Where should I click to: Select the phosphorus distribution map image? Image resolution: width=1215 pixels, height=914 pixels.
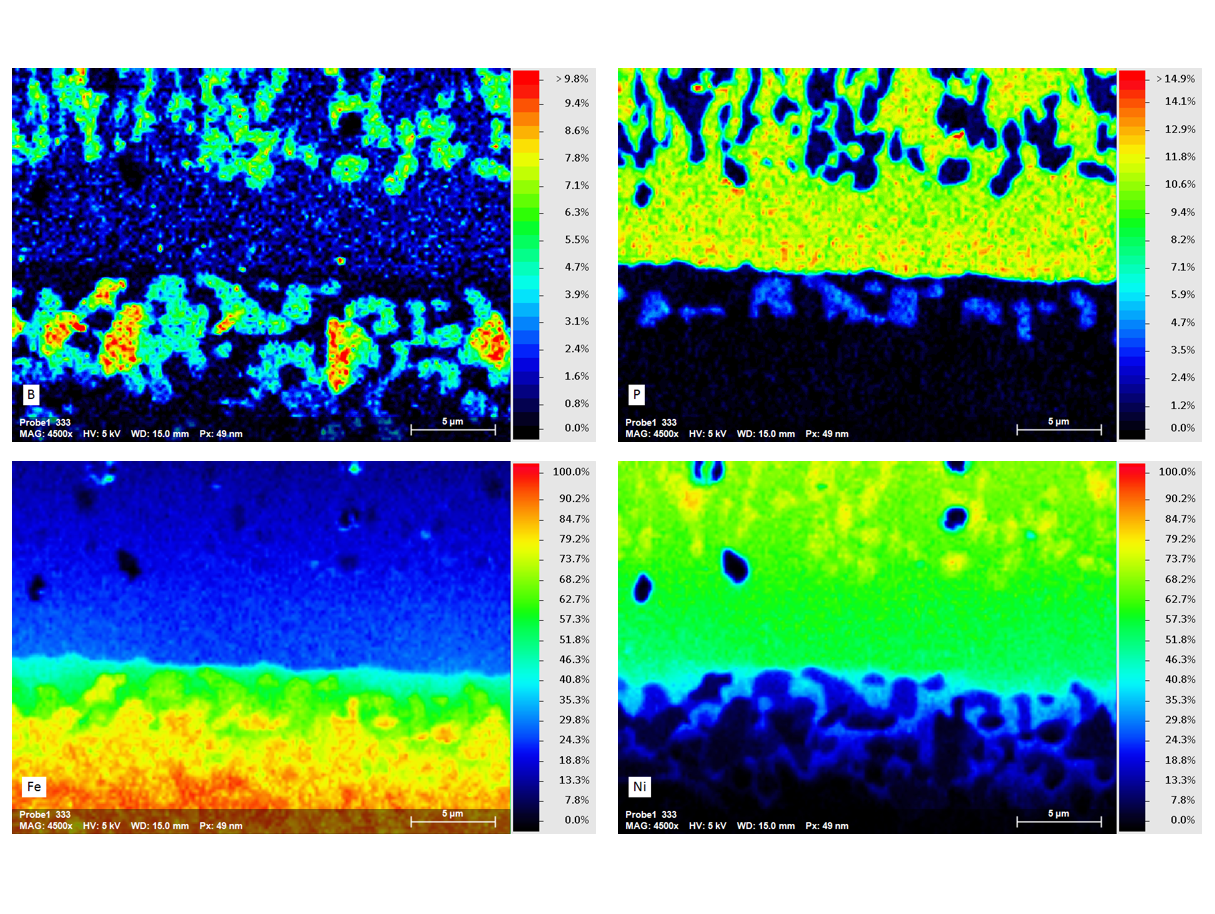click(866, 254)
